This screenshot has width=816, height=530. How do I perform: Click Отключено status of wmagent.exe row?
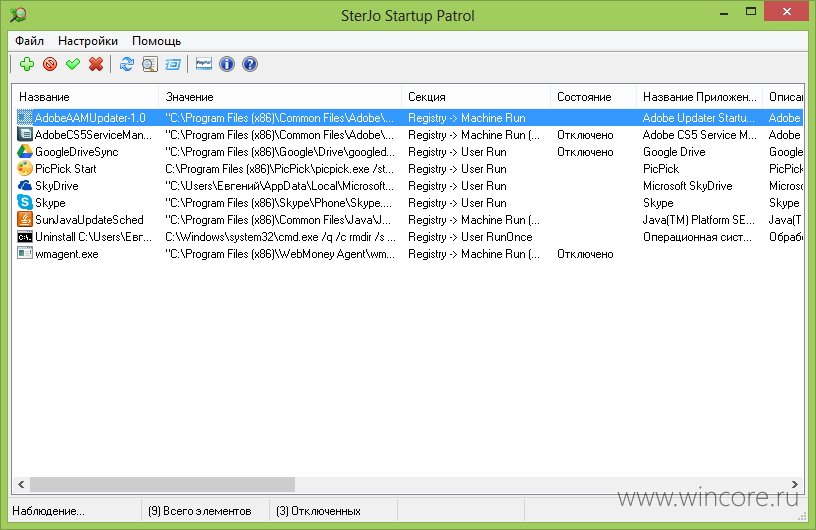point(585,254)
